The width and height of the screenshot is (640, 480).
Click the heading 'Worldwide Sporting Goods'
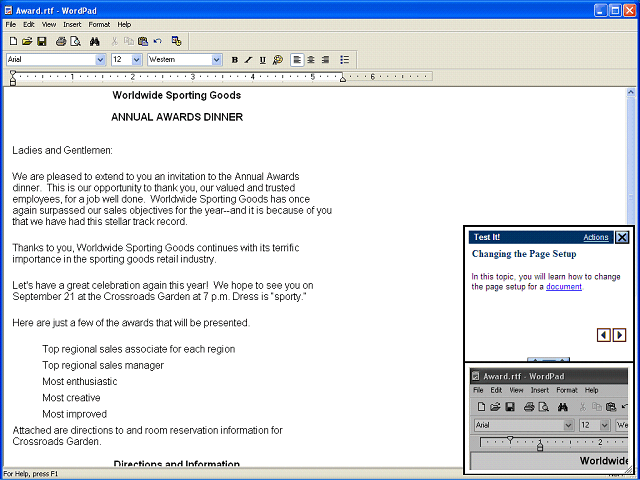click(177, 96)
